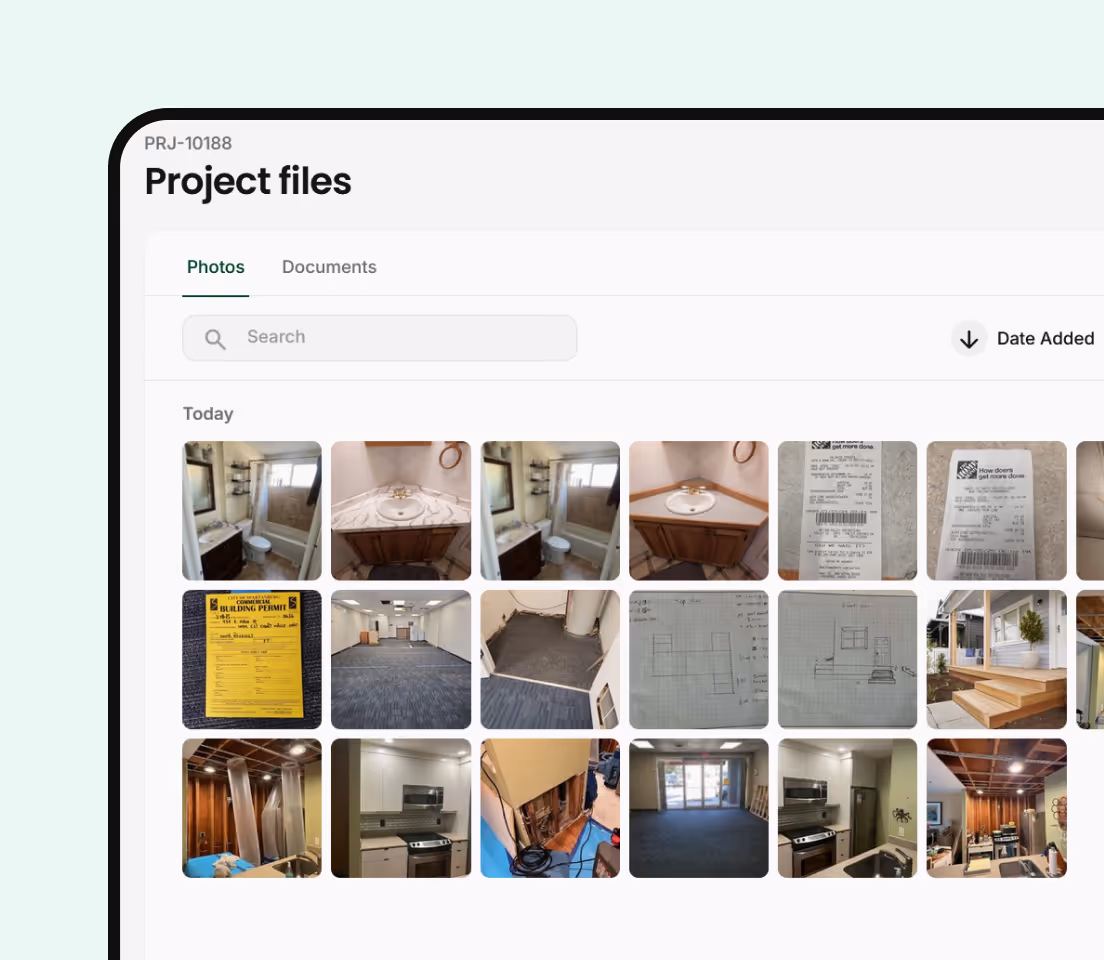Open the empty office carpet room photo
The height and width of the screenshot is (960, 1104).
401,659
